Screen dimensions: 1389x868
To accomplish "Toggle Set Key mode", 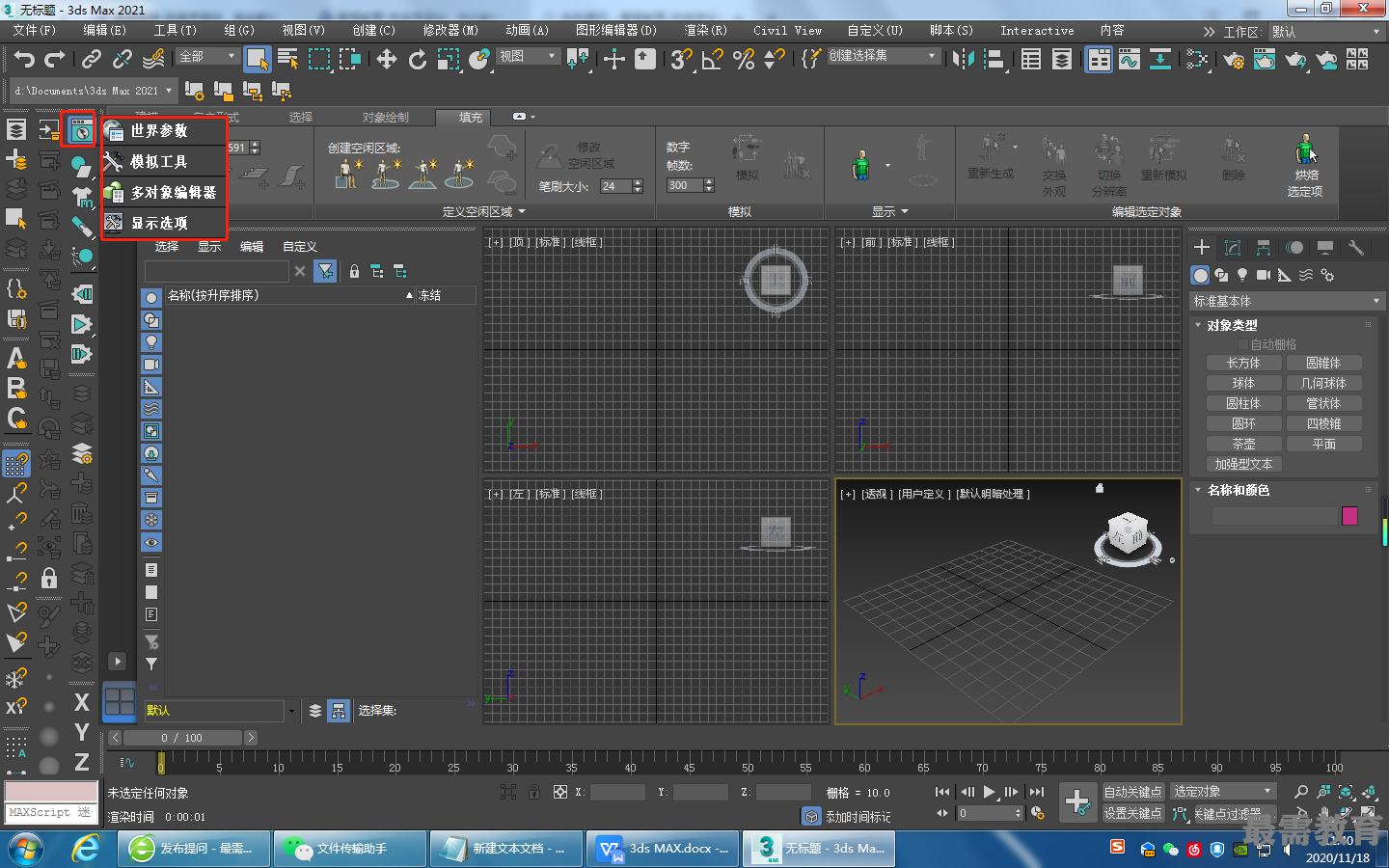I will [1132, 813].
